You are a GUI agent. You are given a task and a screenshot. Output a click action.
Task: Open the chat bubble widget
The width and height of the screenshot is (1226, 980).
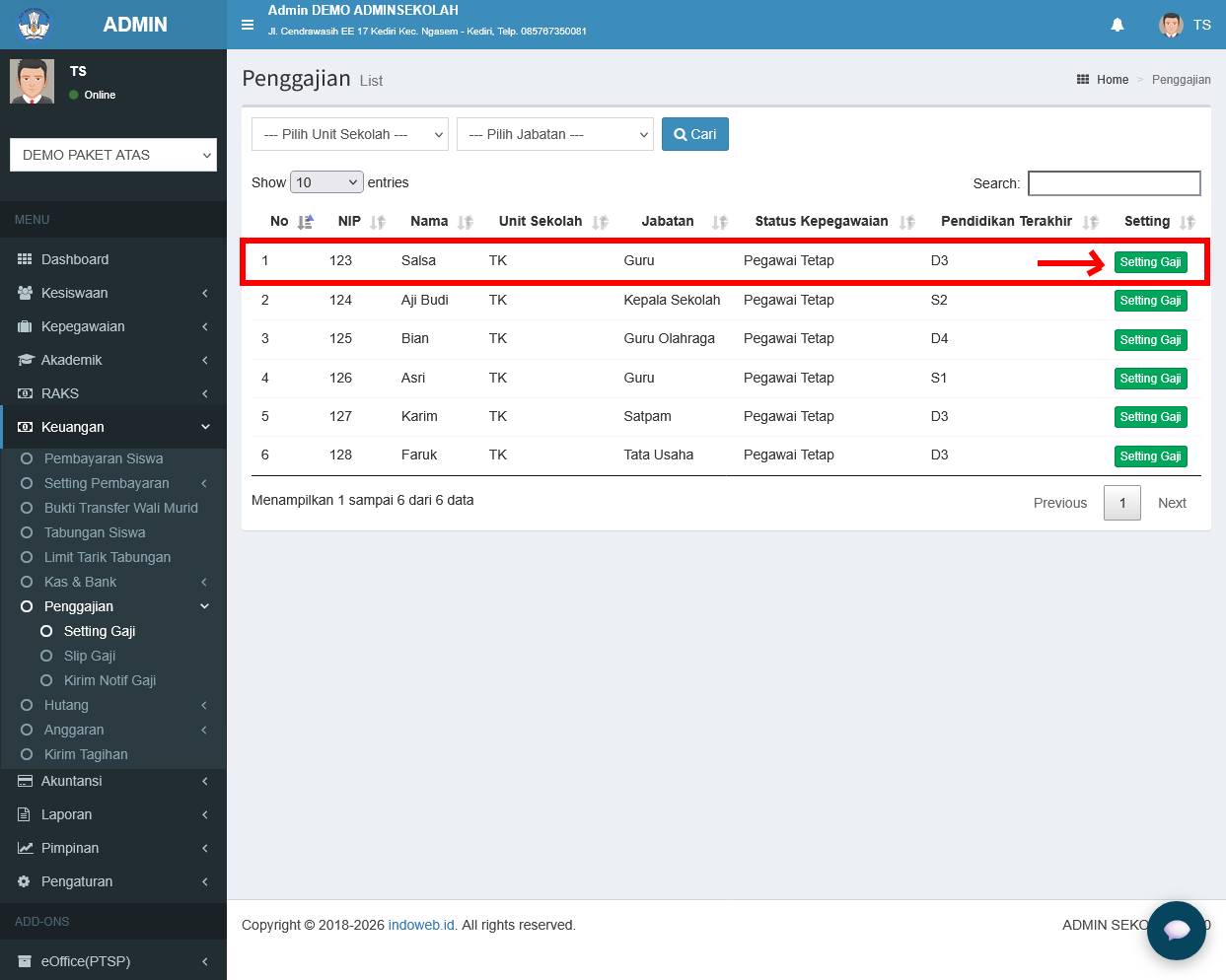[1177, 930]
